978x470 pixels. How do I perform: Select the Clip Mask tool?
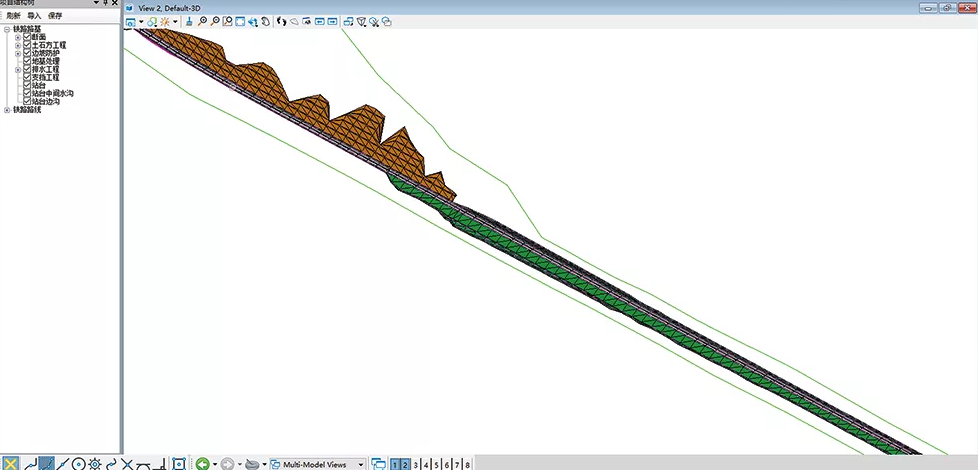(387, 22)
